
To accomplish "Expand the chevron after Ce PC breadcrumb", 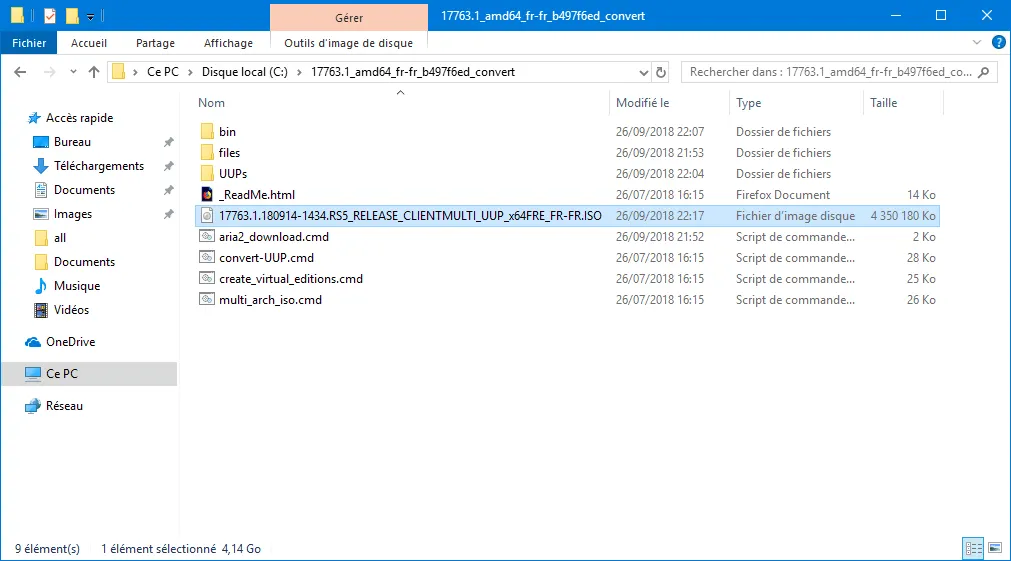I will 190,72.
